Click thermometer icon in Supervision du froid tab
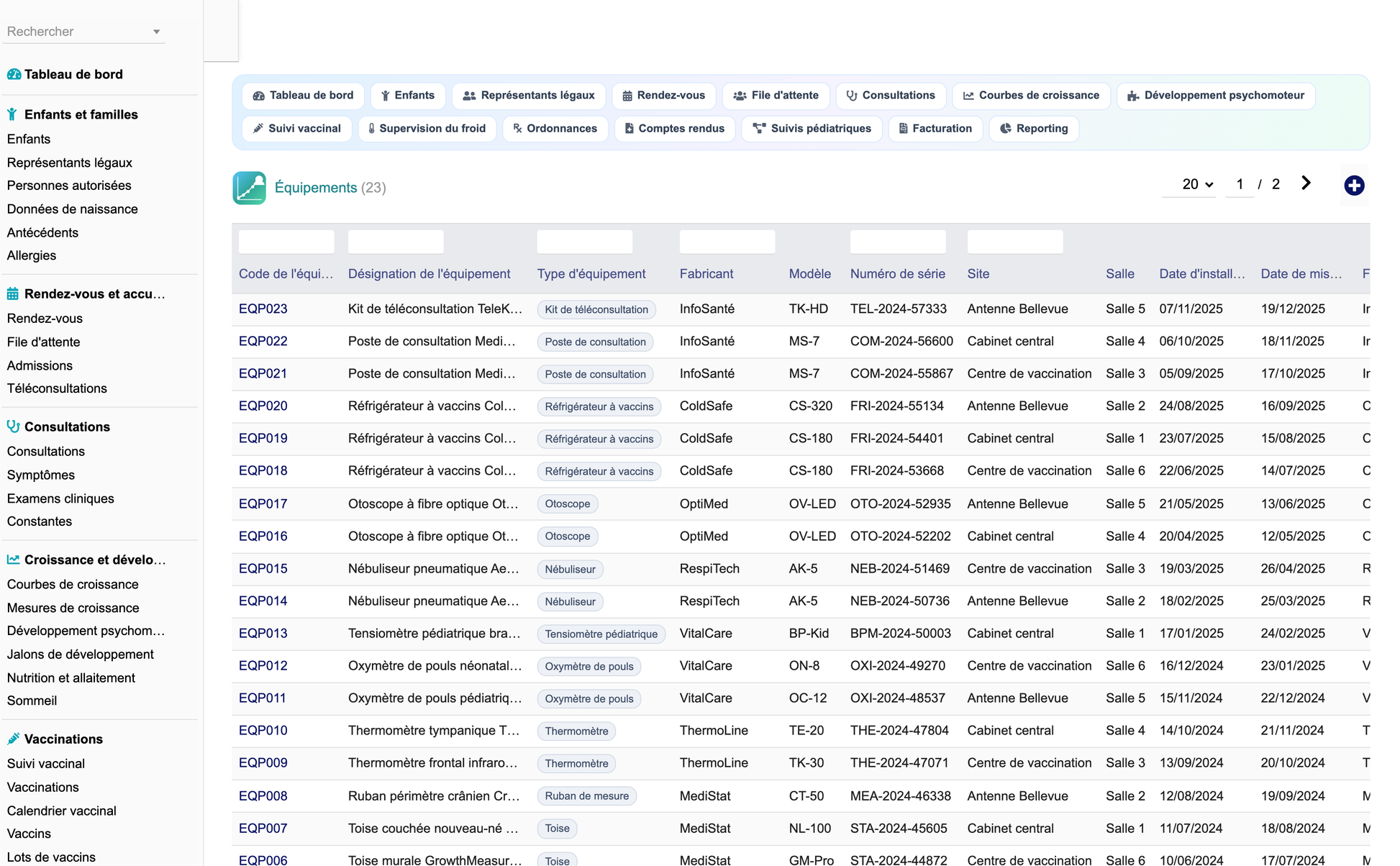 [x=371, y=129]
